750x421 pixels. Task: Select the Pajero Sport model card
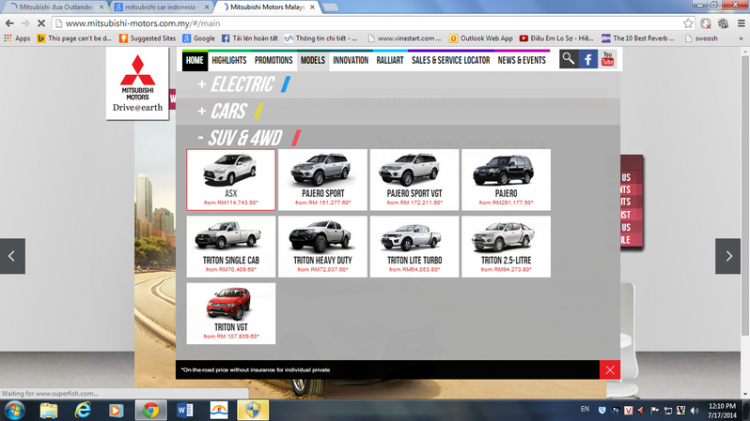tap(323, 179)
